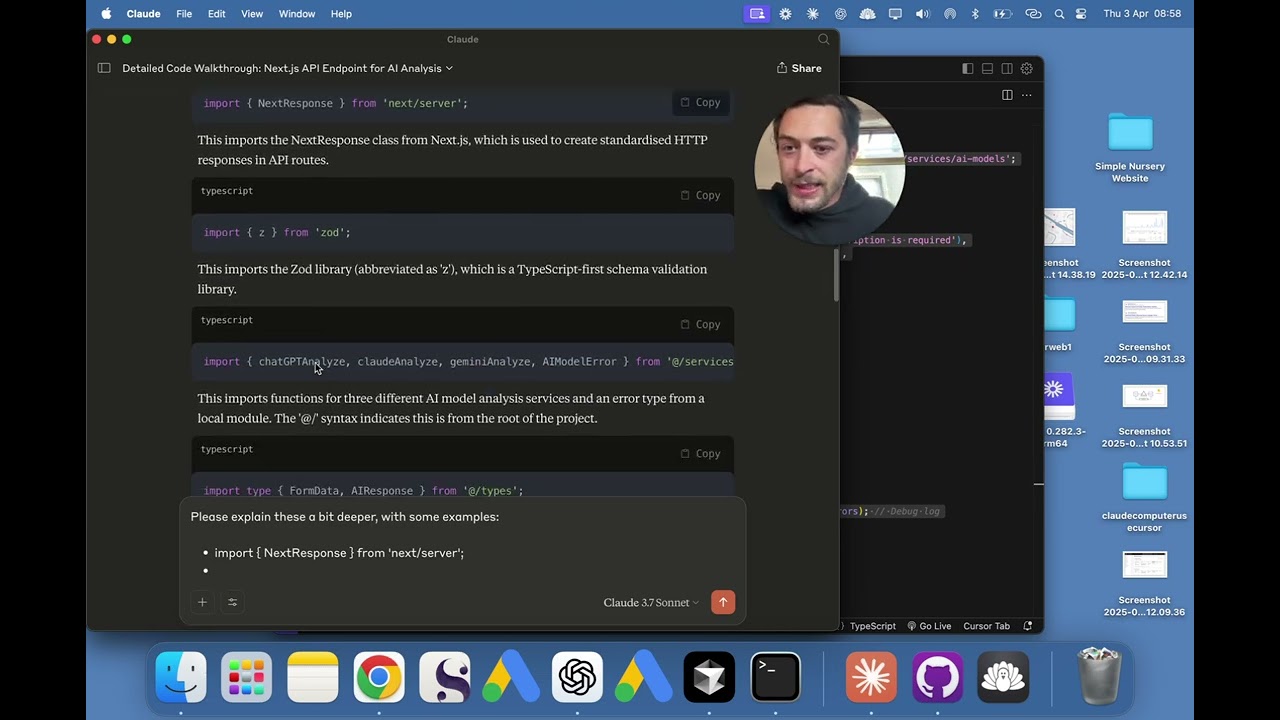
Task: Open TablePlus-like peacock app in Dock
Action: point(1003,678)
